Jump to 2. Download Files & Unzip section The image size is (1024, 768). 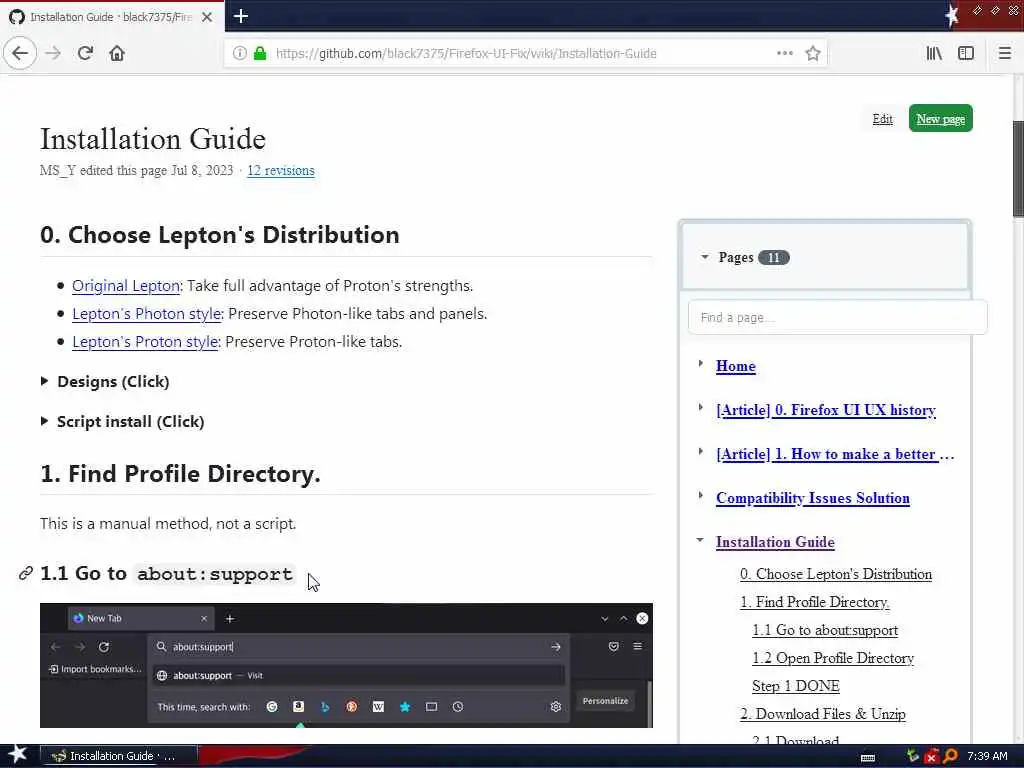[823, 714]
